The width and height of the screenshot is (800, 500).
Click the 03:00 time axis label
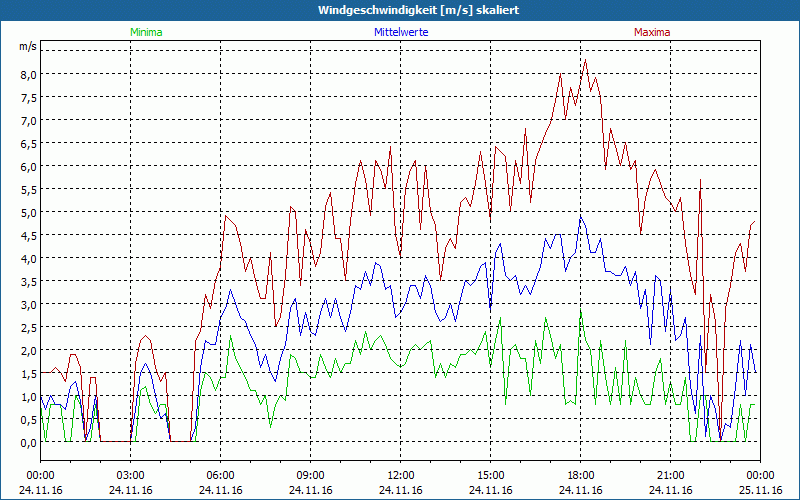click(x=131, y=476)
